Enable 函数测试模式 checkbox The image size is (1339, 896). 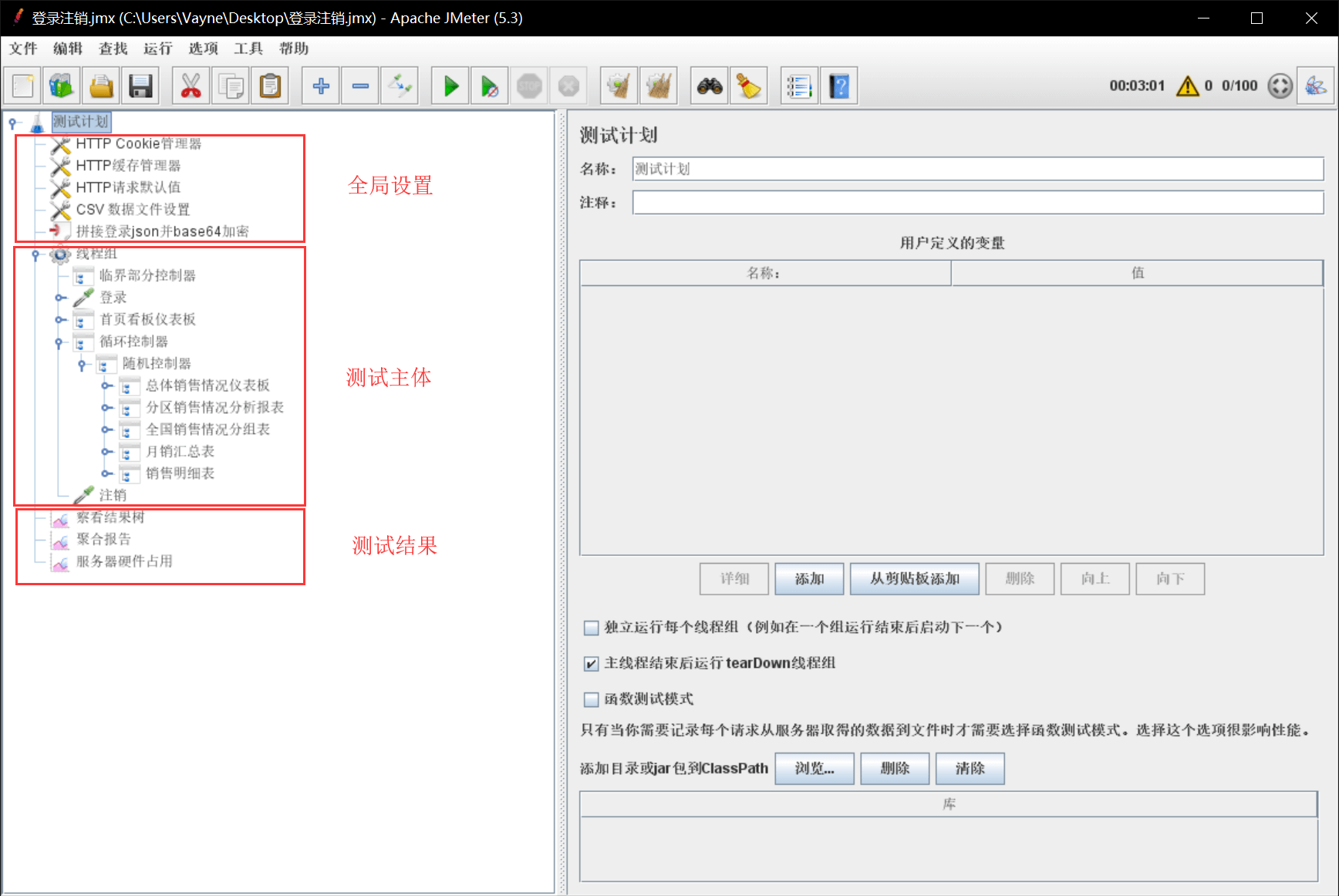(592, 699)
